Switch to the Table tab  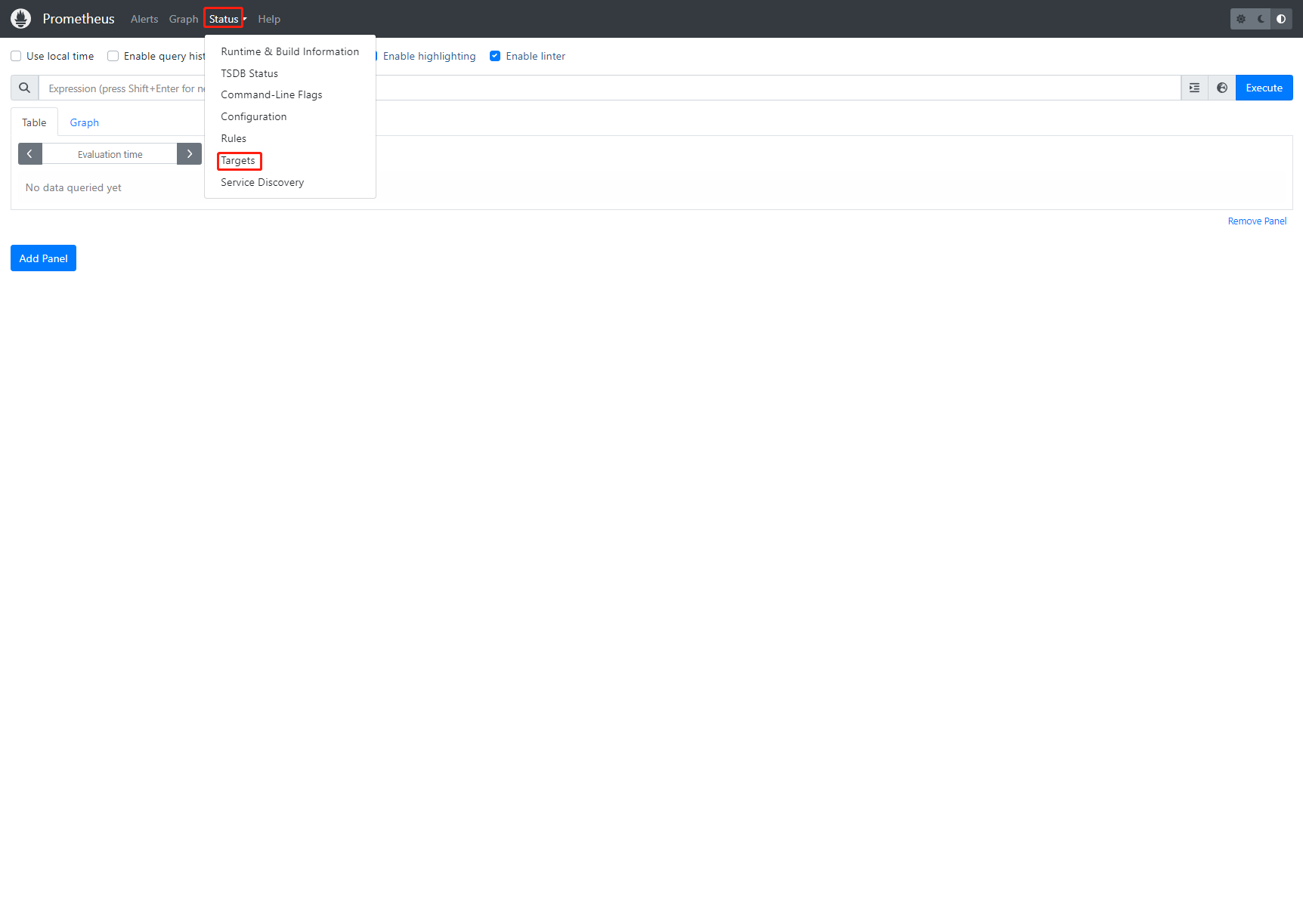34,122
